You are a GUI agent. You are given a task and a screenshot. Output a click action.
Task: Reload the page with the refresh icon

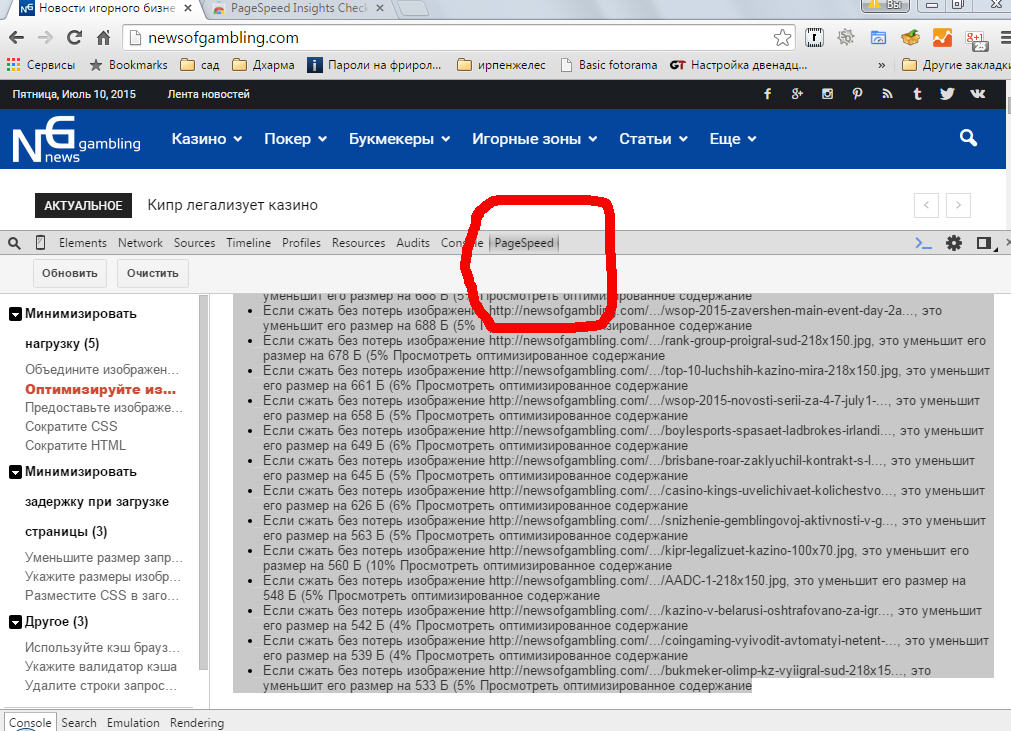(74, 38)
